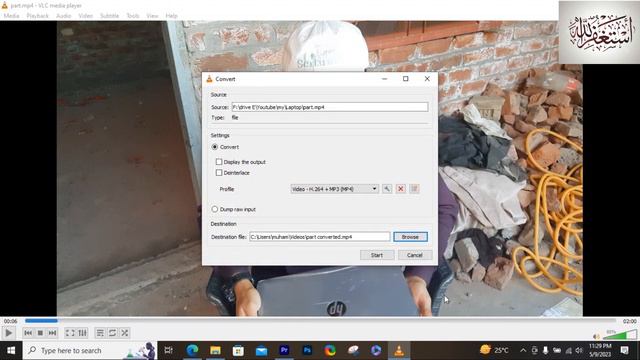Open the Help menu

(171, 16)
